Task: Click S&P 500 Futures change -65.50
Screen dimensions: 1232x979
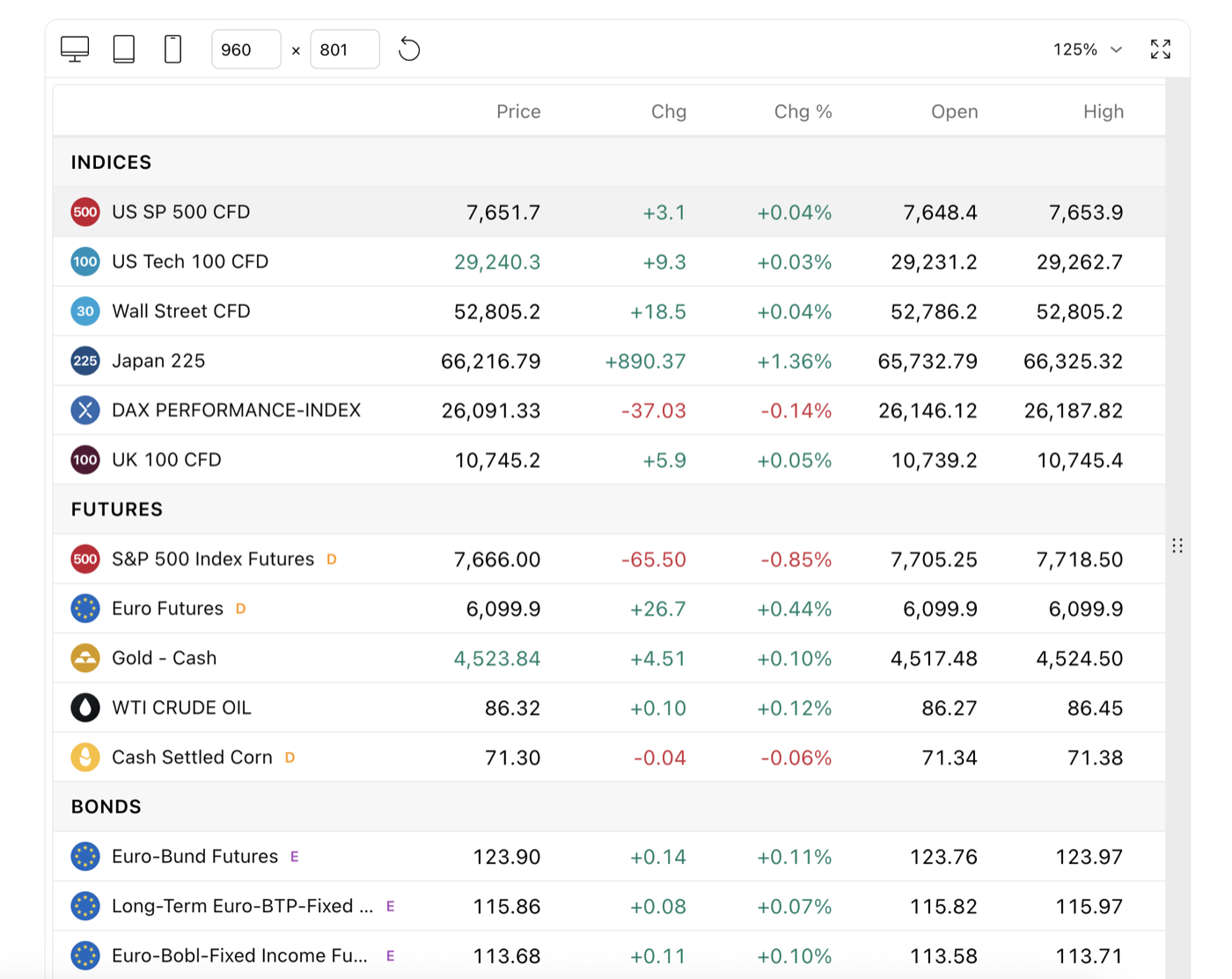Action: [654, 559]
